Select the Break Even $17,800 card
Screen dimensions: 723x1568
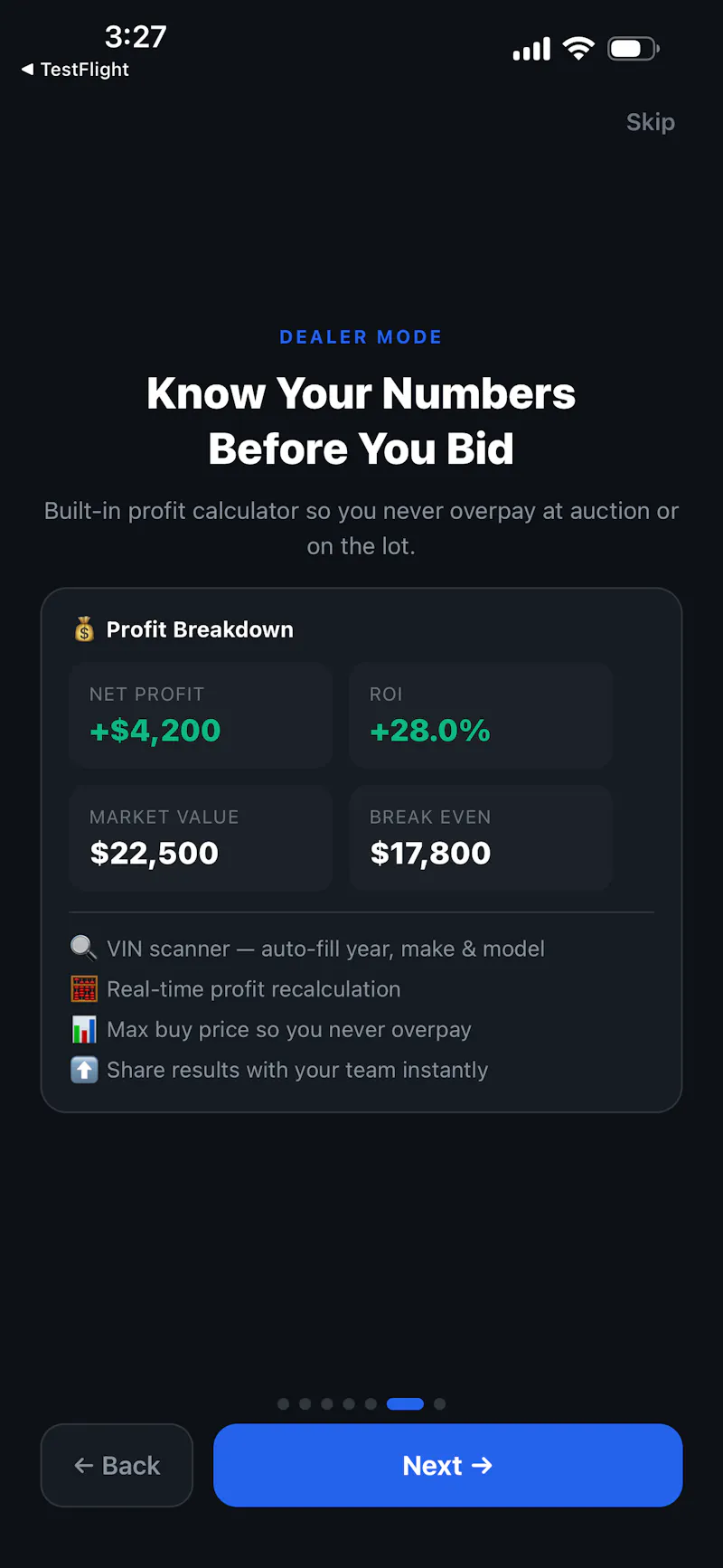(x=481, y=838)
